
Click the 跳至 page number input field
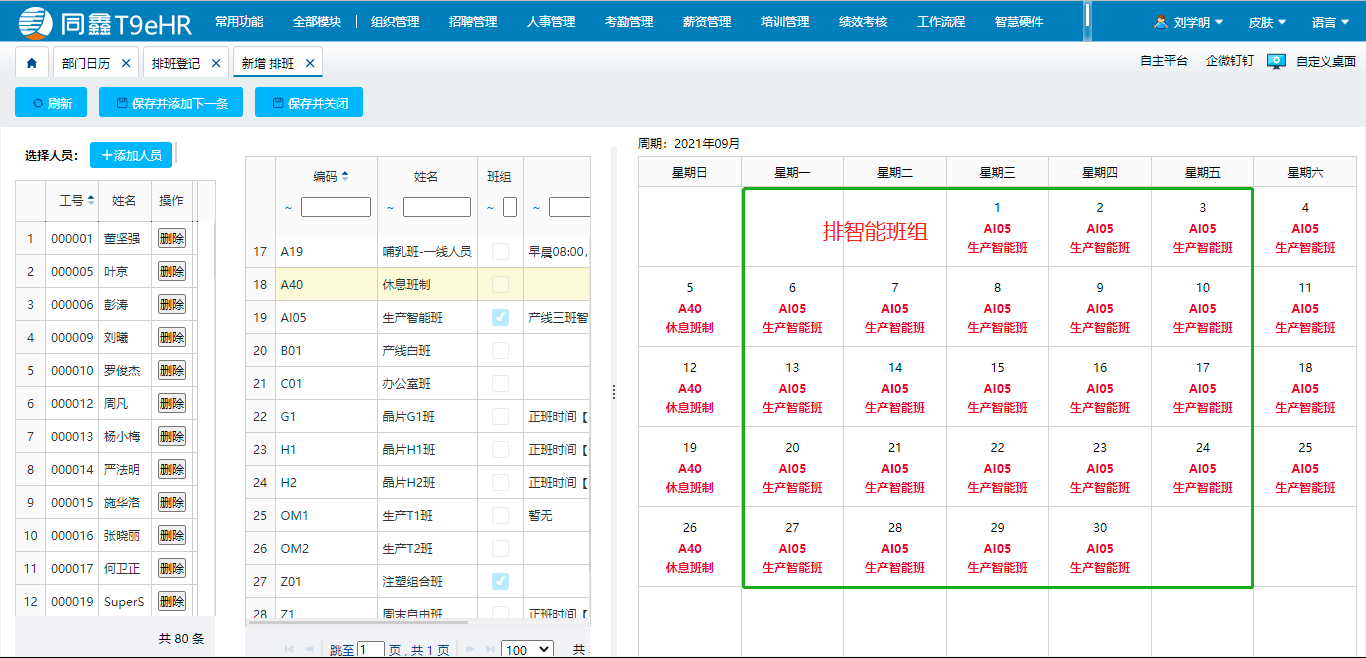point(370,648)
